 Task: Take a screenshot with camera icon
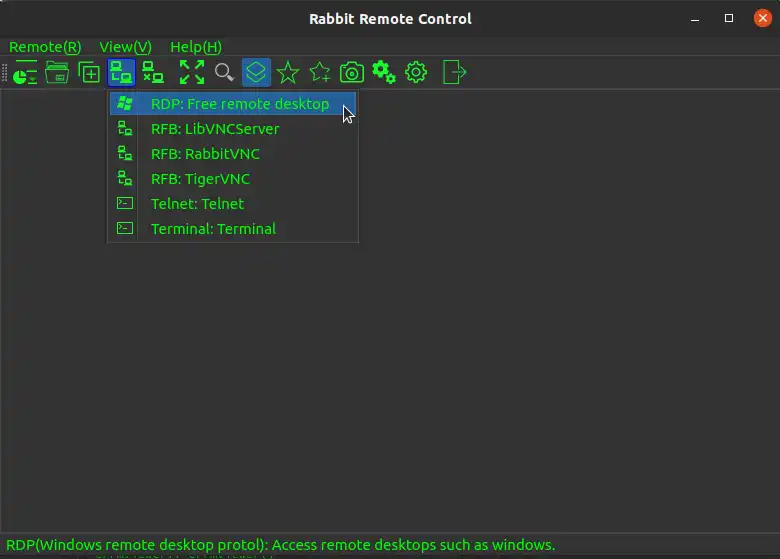[x=352, y=73]
